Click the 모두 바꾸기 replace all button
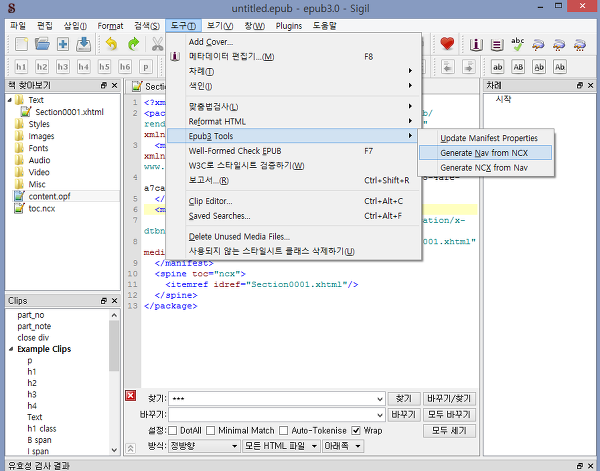 click(x=450, y=415)
